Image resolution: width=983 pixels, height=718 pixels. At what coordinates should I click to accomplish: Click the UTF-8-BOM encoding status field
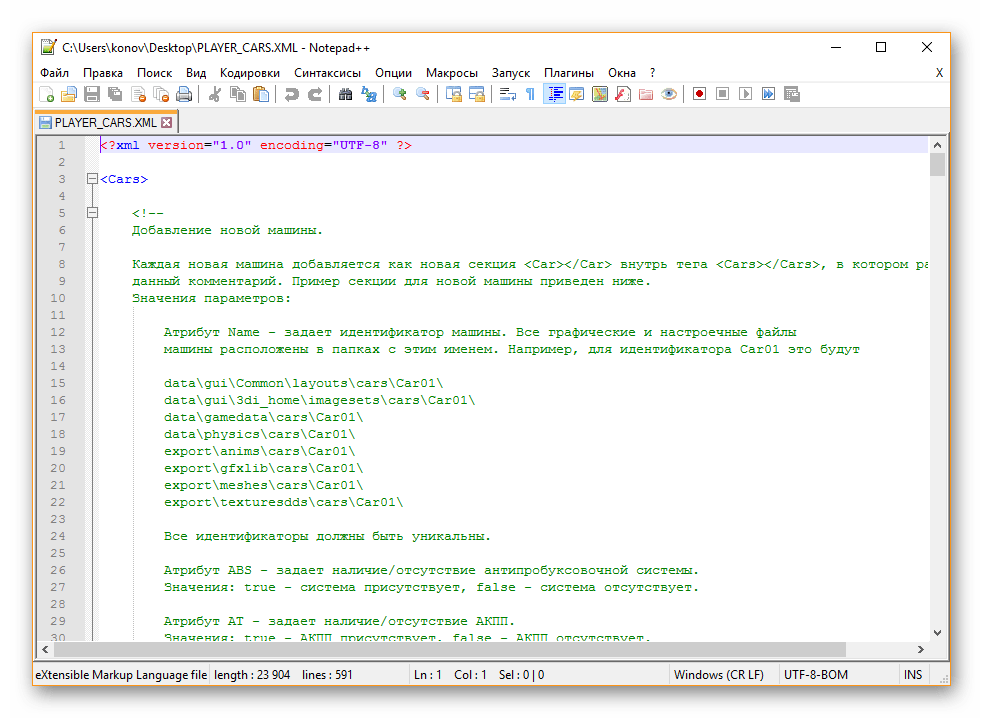(816, 675)
